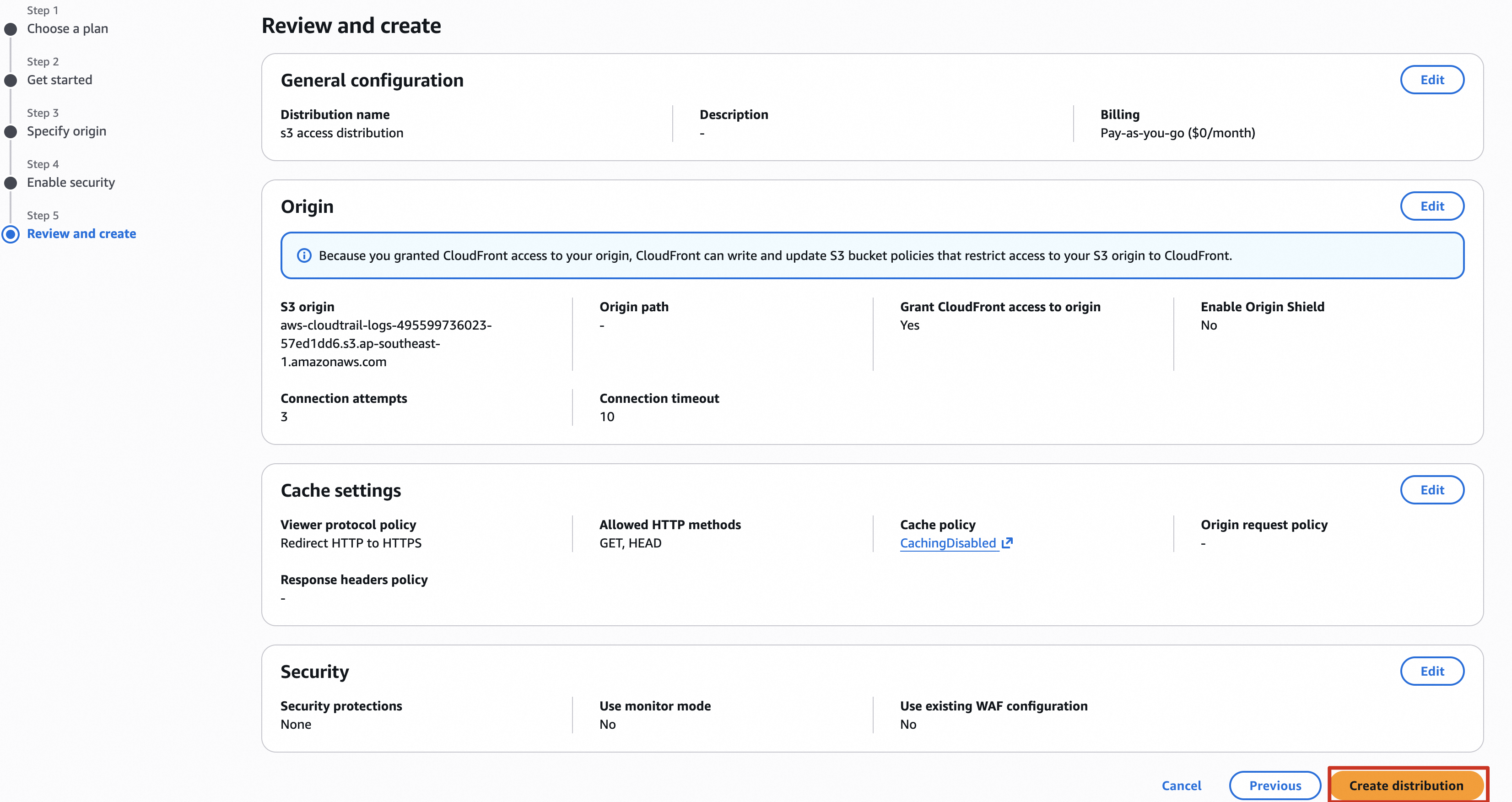Screen dimensions: 1512x802
Task: Click the Step 1 Choose a plan bullet
Action: click(x=11, y=29)
